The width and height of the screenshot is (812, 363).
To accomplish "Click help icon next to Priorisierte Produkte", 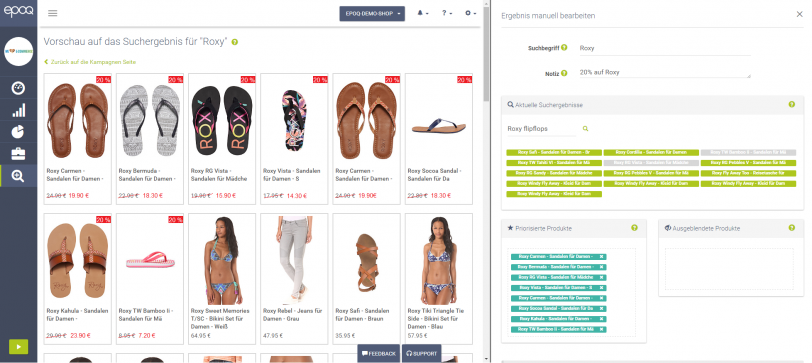I will pos(634,228).
